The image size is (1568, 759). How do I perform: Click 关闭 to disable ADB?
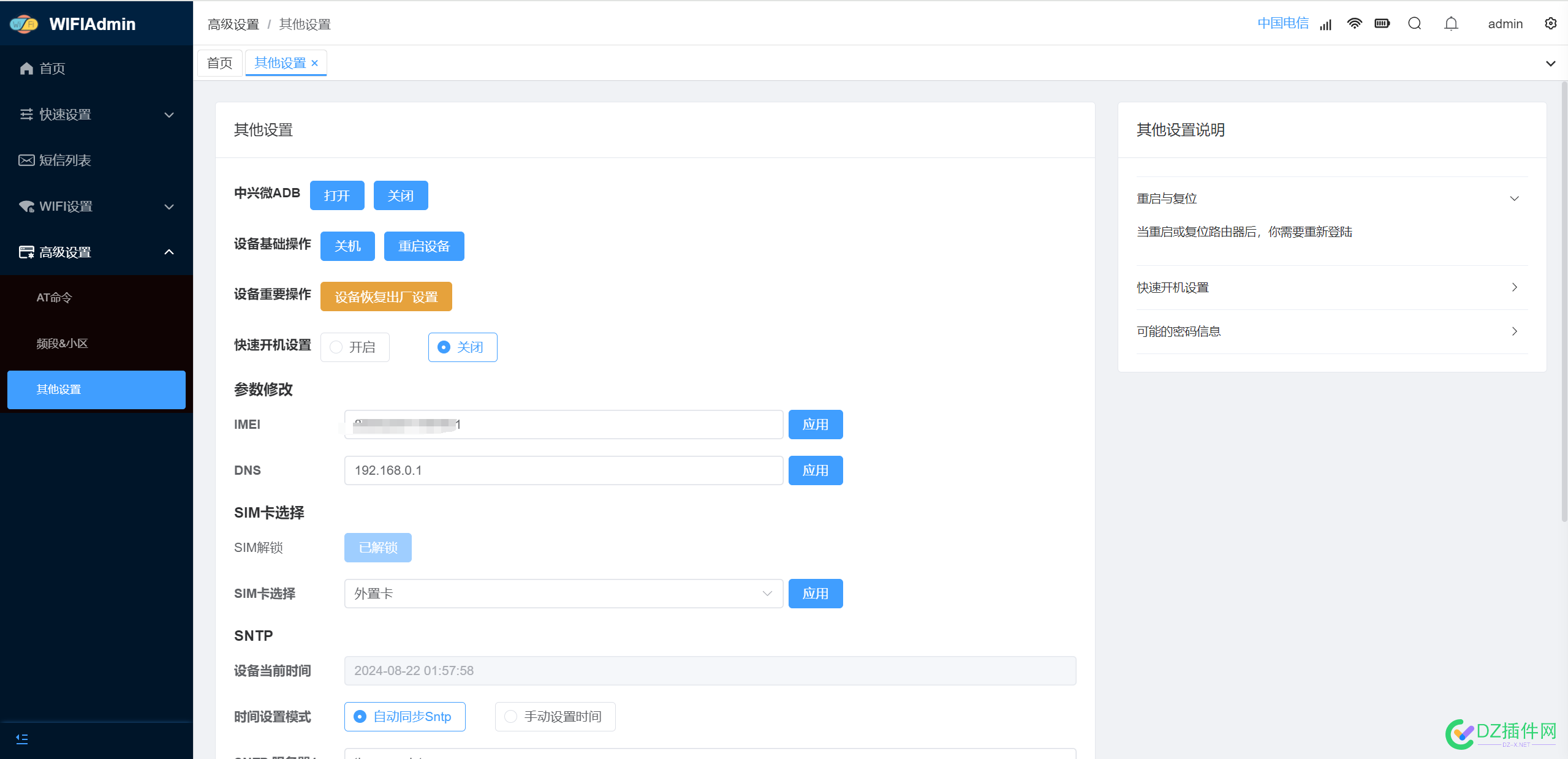click(401, 195)
